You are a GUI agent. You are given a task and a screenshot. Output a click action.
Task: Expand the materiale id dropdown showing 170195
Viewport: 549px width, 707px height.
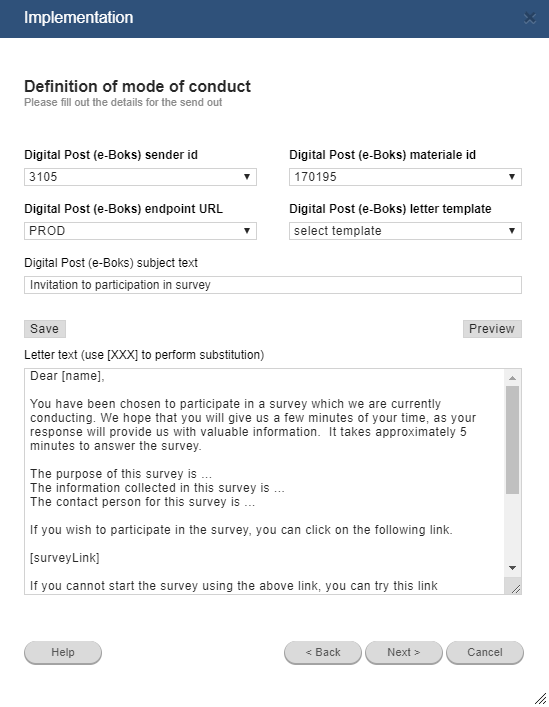coord(405,177)
